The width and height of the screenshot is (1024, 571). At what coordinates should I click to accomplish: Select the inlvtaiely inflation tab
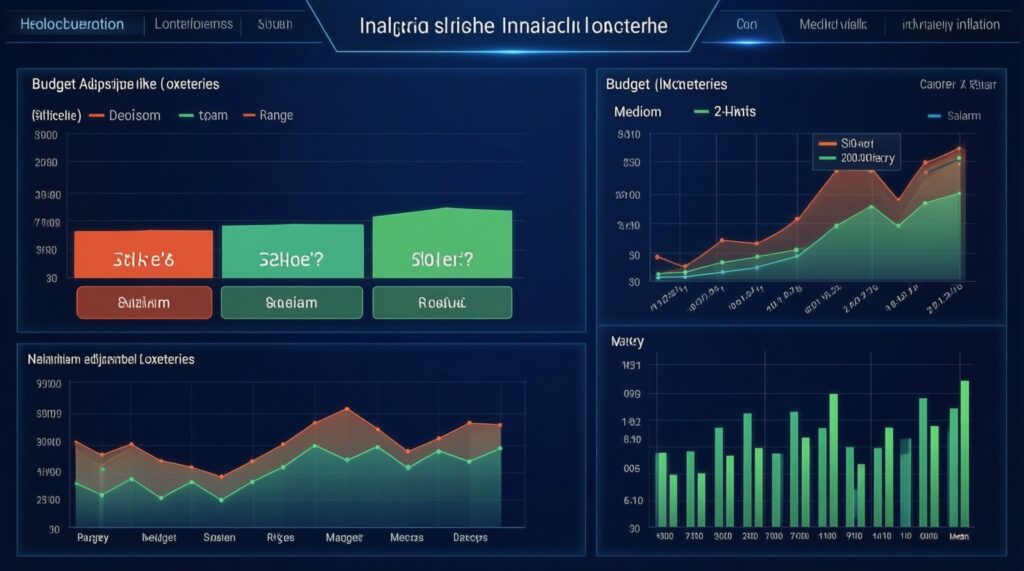tap(950, 24)
